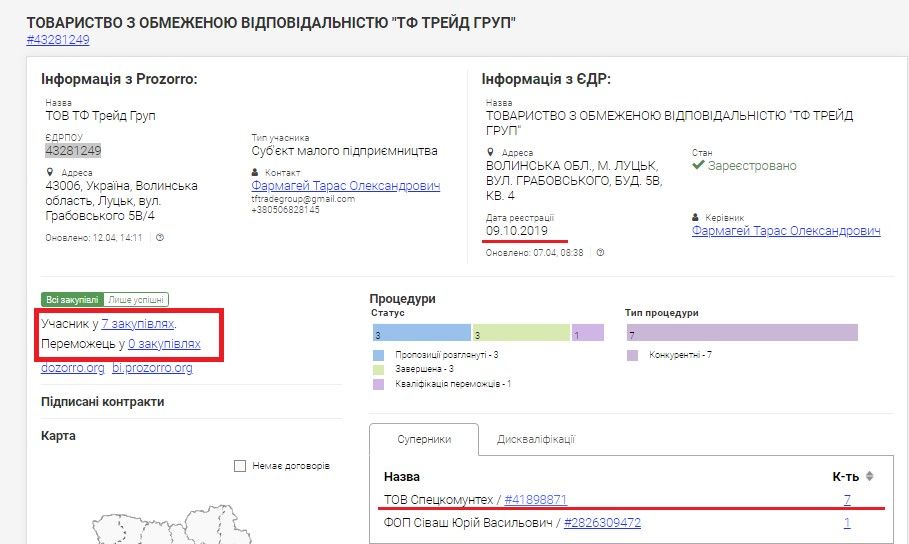Image resolution: width=909 pixels, height=544 pixels.
Task: Switch to the Дискваліфікації tab
Action: tap(536, 439)
